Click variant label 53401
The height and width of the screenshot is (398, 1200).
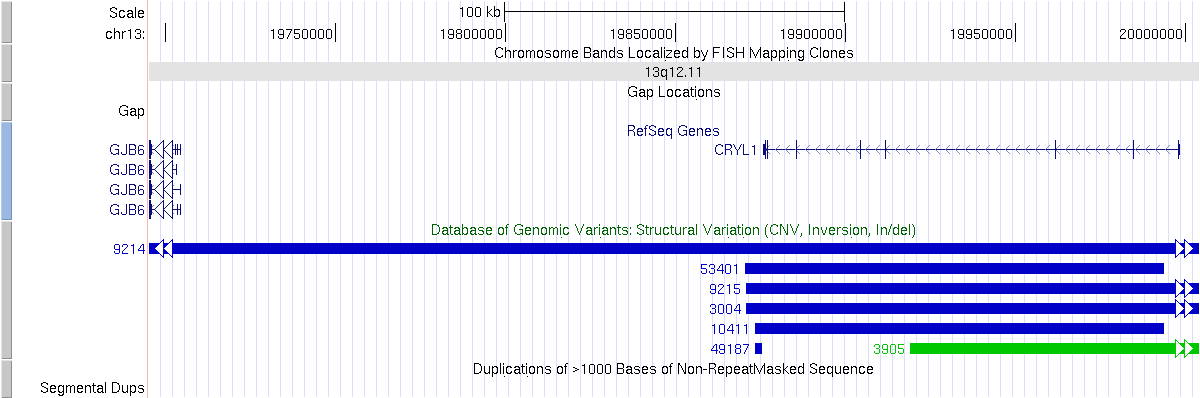tap(720, 269)
